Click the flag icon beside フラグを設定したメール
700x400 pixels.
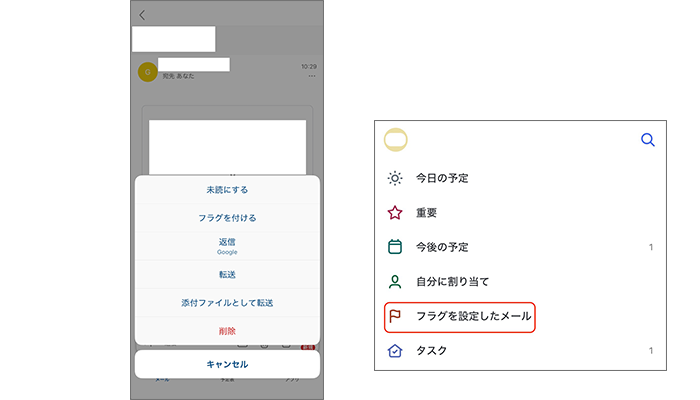pos(395,316)
